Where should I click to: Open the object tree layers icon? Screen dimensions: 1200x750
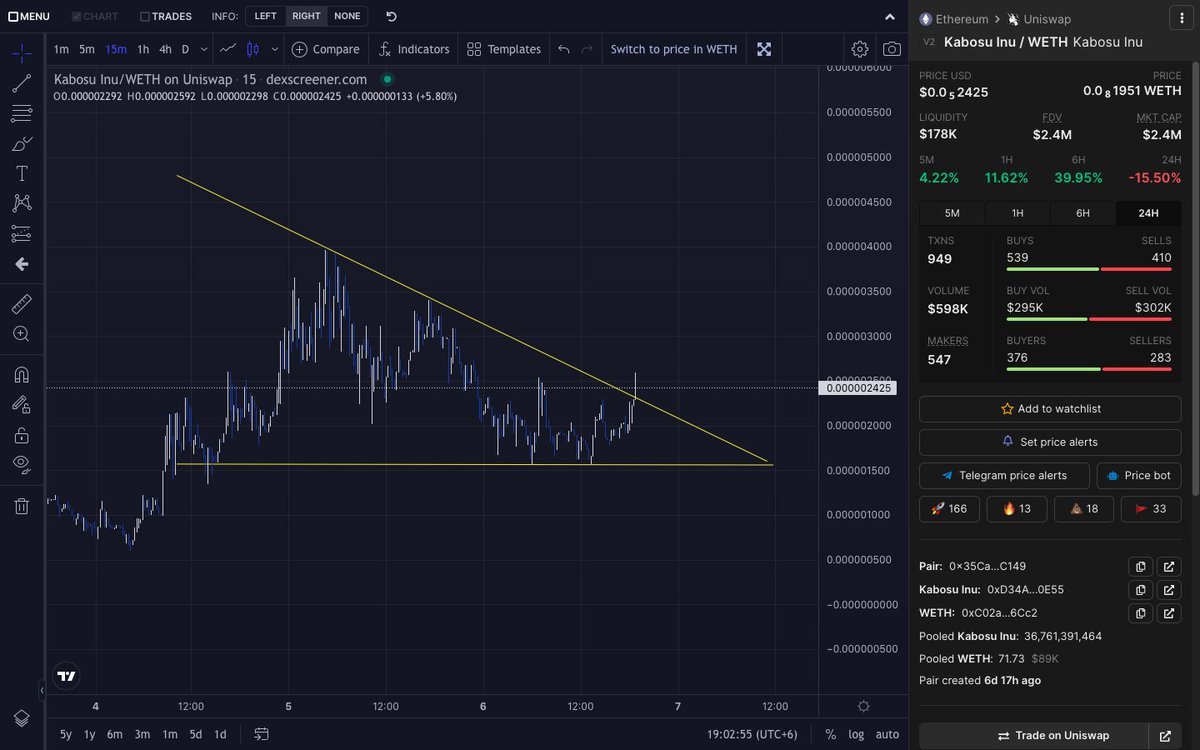(x=21, y=718)
